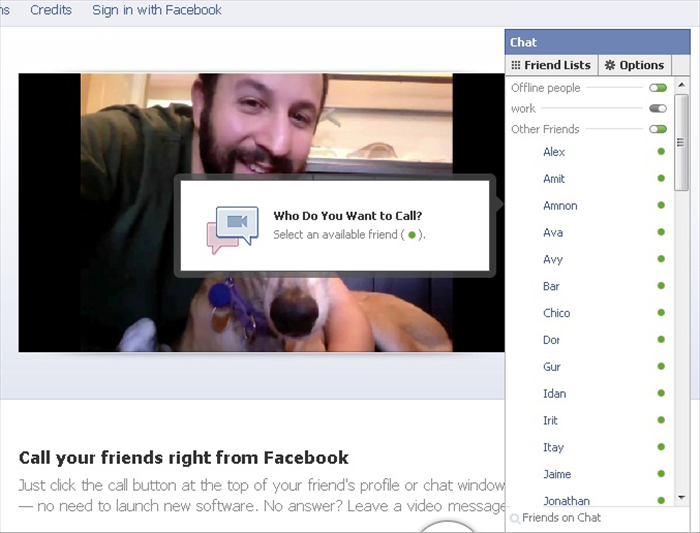This screenshot has width=700, height=533.
Task: Click the Friend Lists grid icon
Action: coord(516,65)
